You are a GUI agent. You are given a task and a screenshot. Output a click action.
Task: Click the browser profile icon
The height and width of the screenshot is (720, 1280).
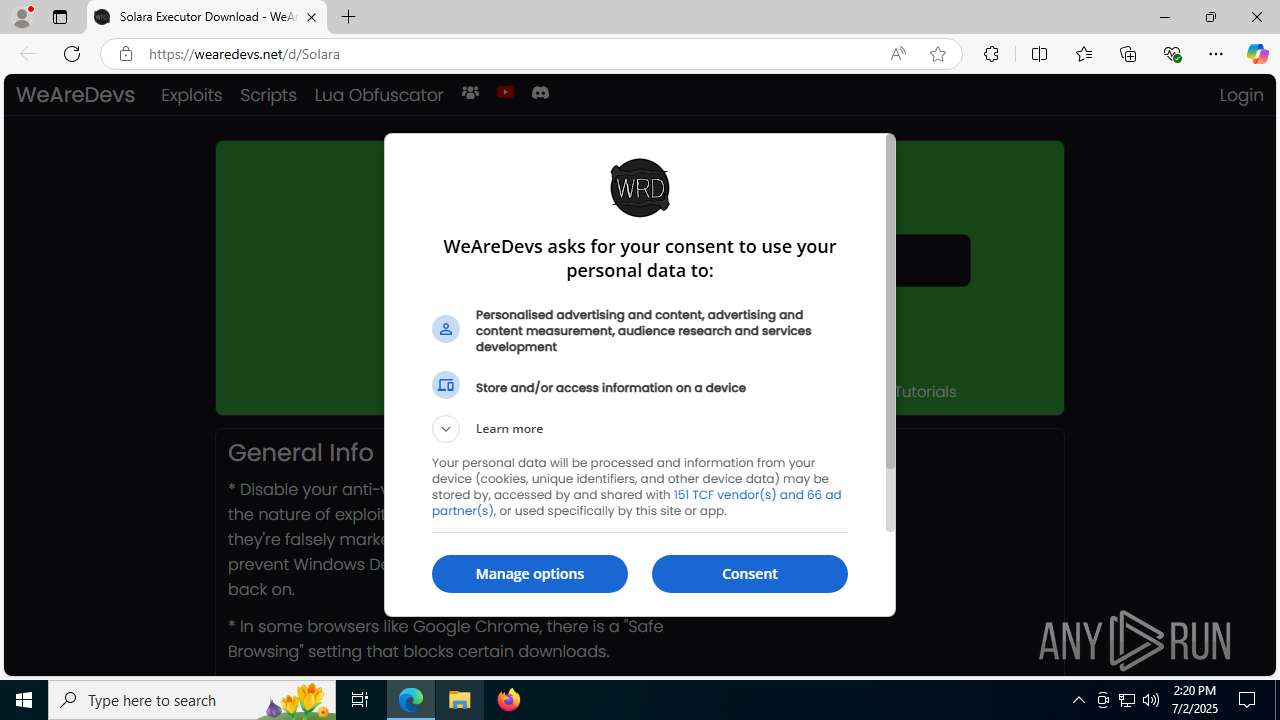[22, 17]
